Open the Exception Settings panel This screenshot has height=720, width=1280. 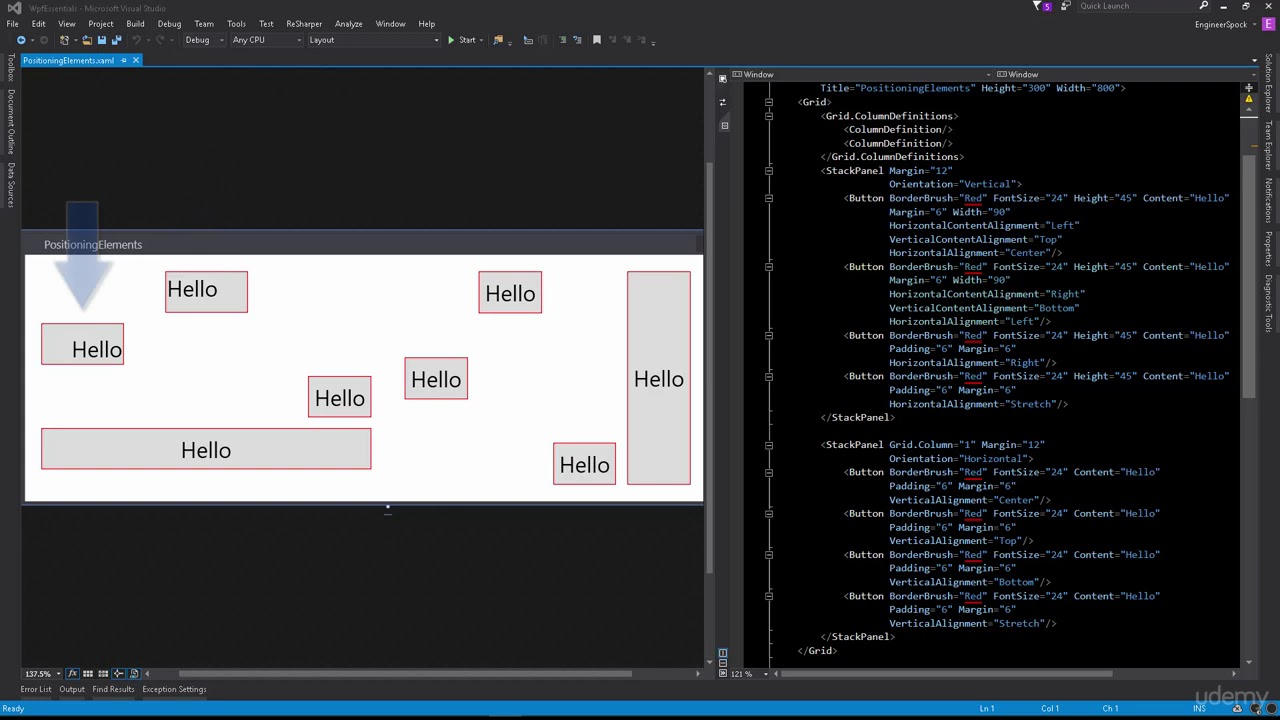[x=174, y=689]
